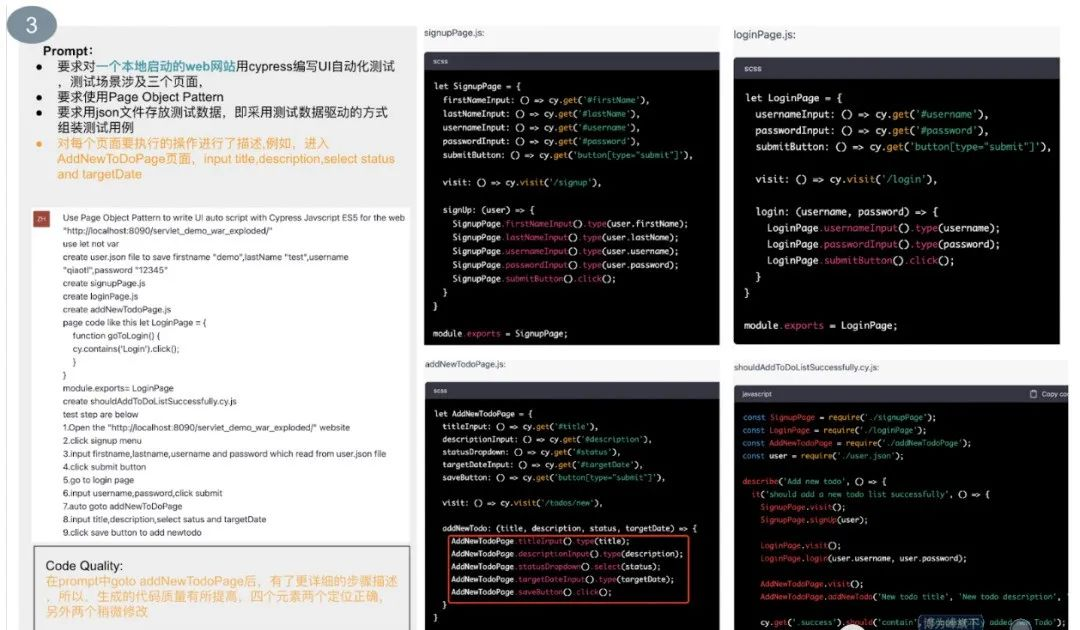Click the scss label on the LoginPage code block

point(752,68)
